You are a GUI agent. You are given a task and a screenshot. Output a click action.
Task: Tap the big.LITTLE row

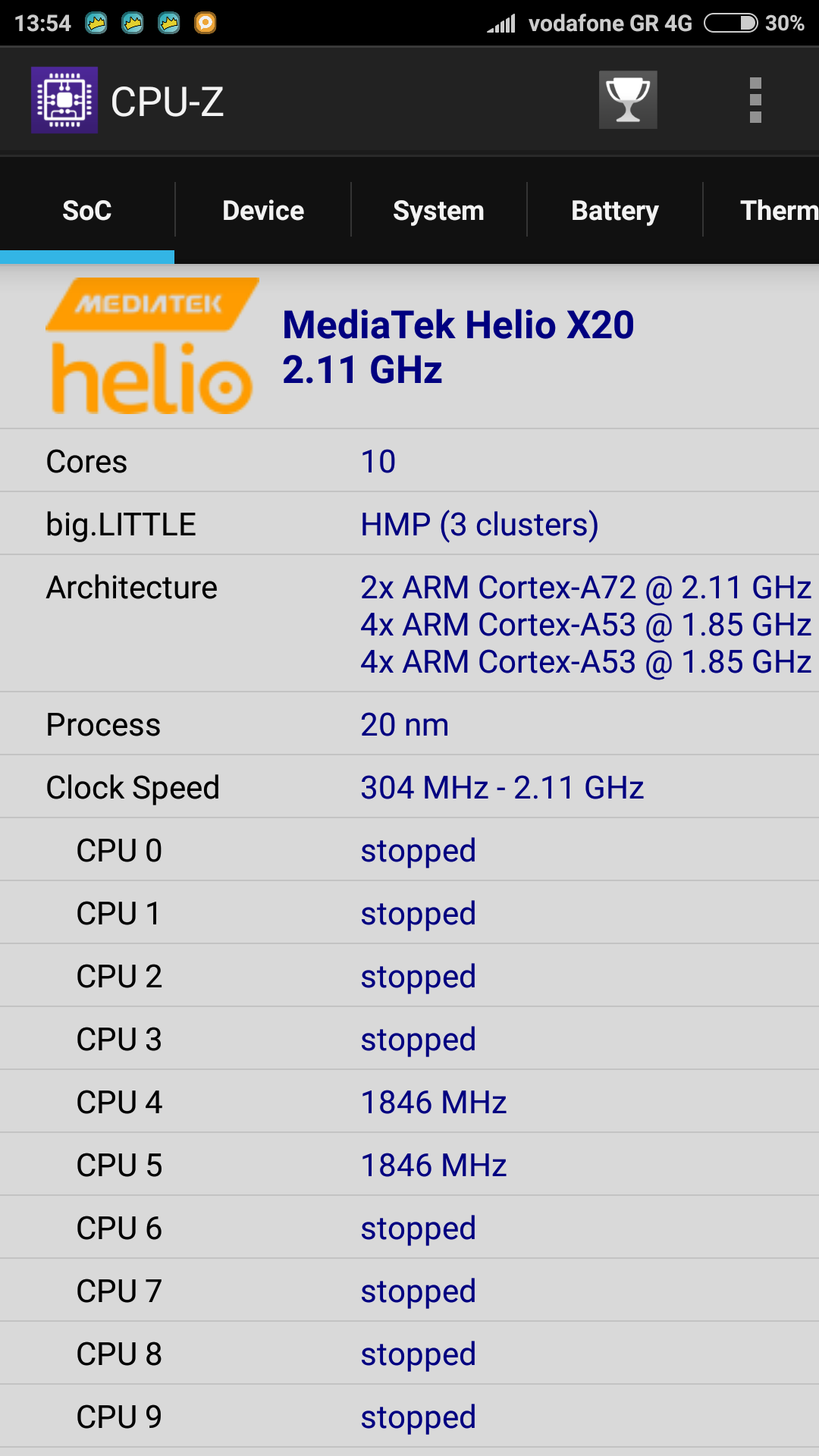[x=409, y=524]
